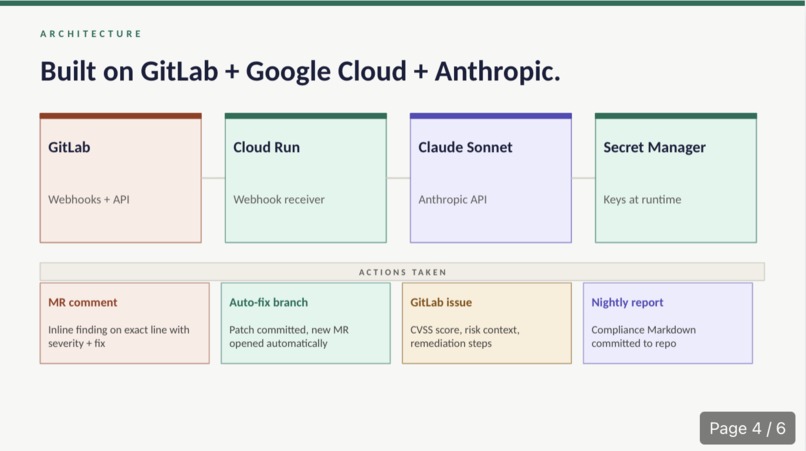Select the "MR comment" heading

pos(83,302)
